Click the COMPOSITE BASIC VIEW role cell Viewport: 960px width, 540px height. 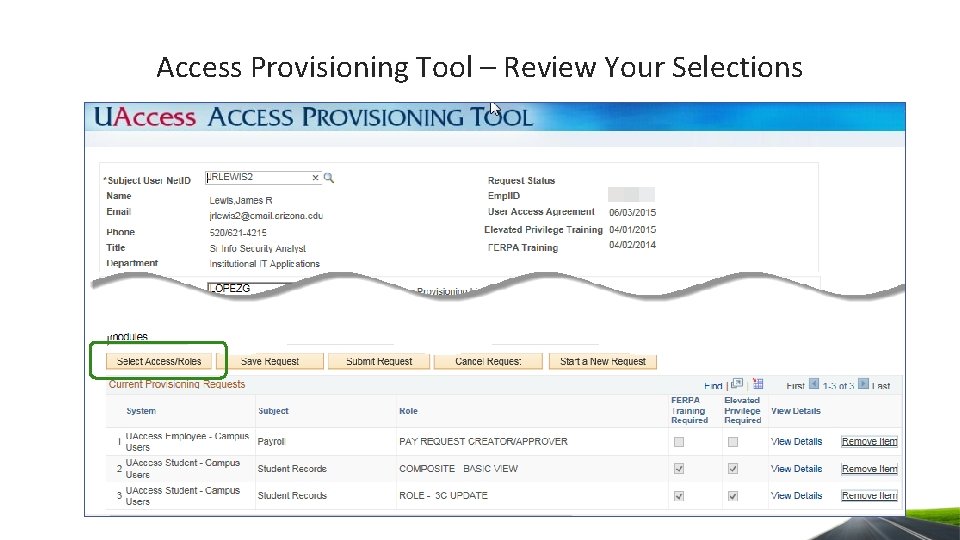[459, 468]
